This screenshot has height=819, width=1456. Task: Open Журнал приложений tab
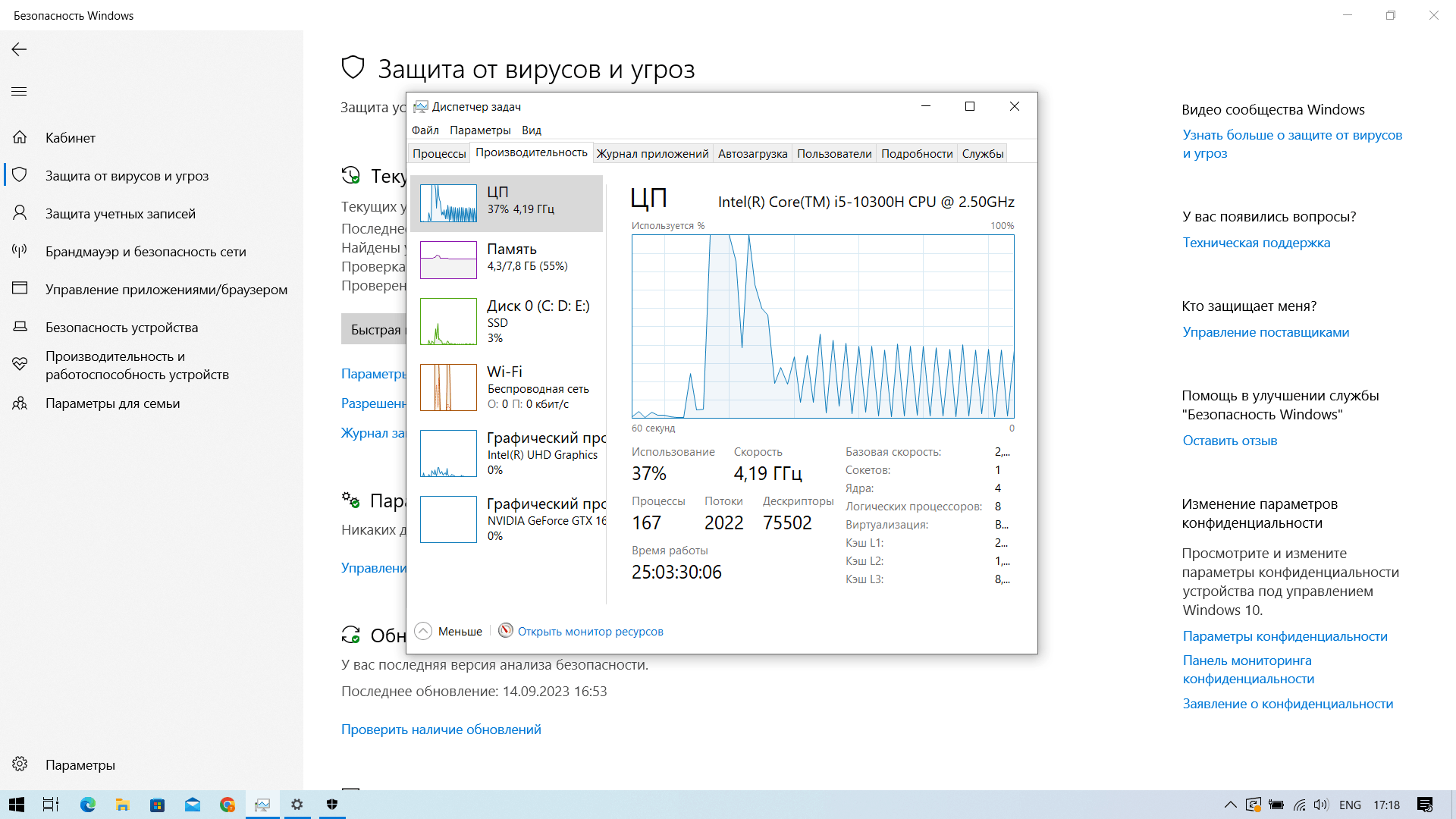[x=652, y=153]
